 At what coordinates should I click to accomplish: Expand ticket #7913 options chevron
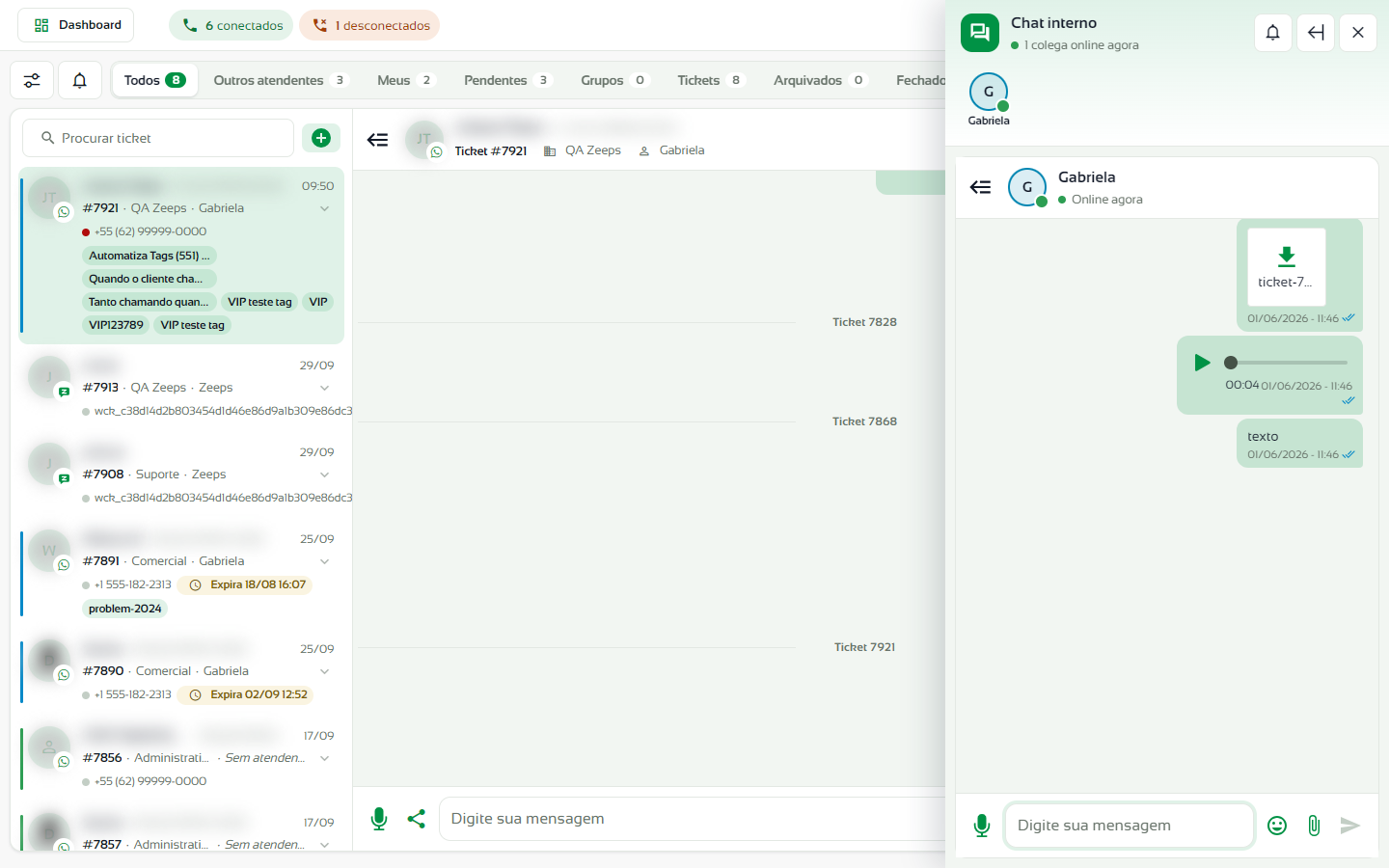(x=325, y=388)
